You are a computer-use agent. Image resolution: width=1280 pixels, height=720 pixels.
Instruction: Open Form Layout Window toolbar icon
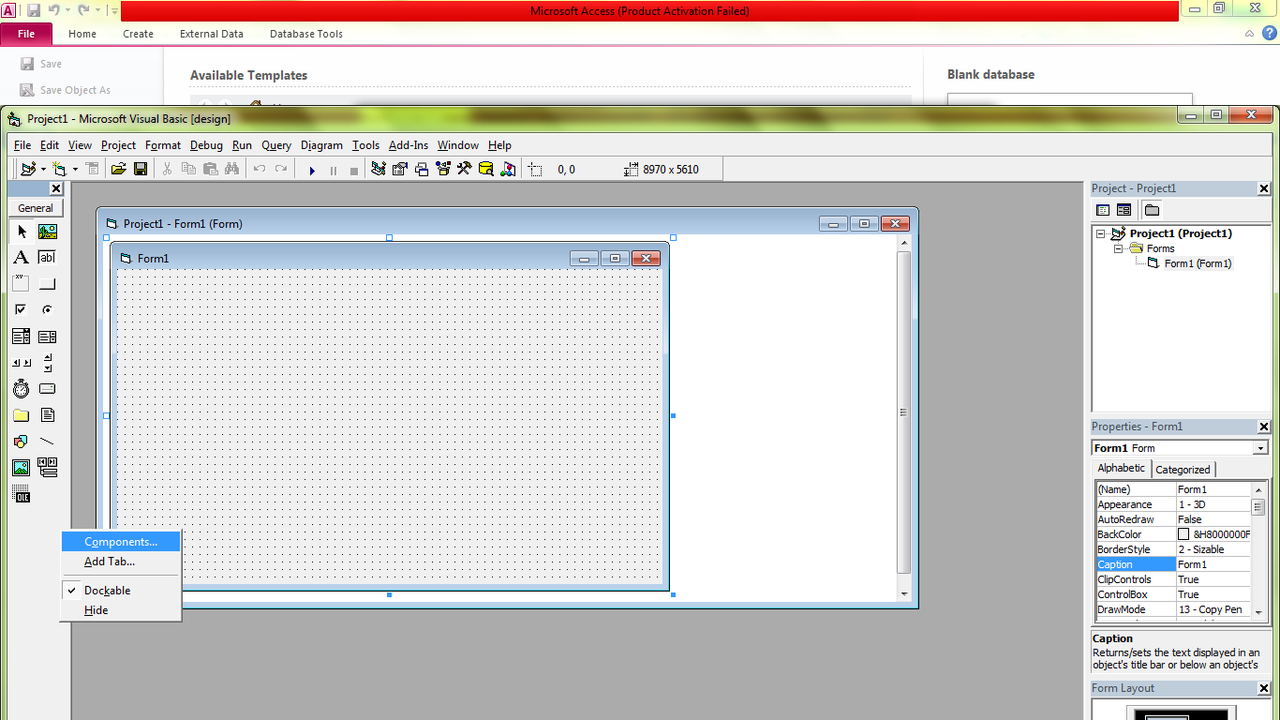pyautogui.click(x=421, y=169)
